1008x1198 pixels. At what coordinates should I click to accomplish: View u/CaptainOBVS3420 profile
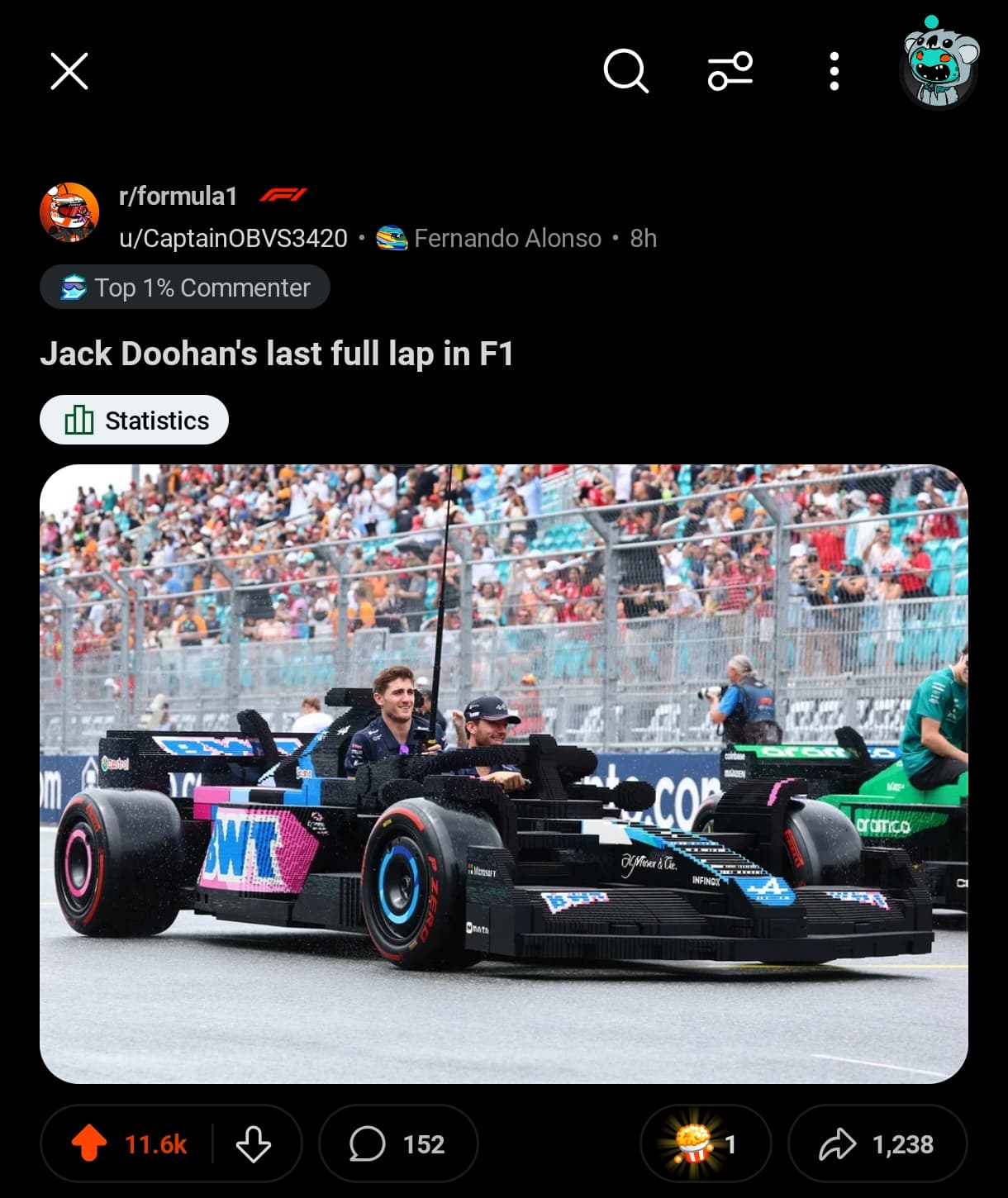[233, 239]
